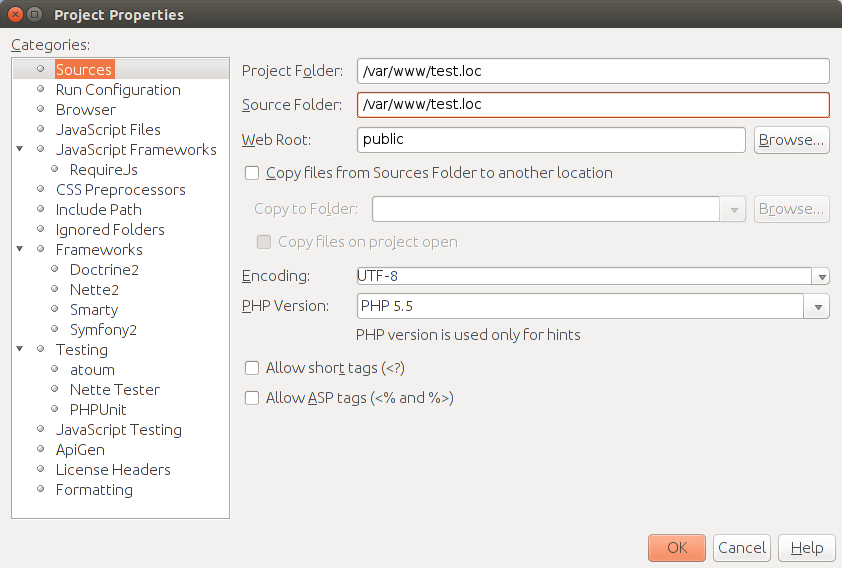Select the PHPUnit testing bullet icon
Image resolution: width=842 pixels, height=568 pixels.
click(x=55, y=409)
